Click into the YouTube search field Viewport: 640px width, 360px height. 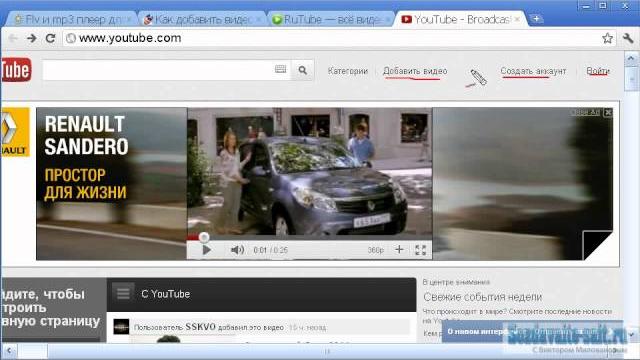pyautogui.click(x=159, y=70)
